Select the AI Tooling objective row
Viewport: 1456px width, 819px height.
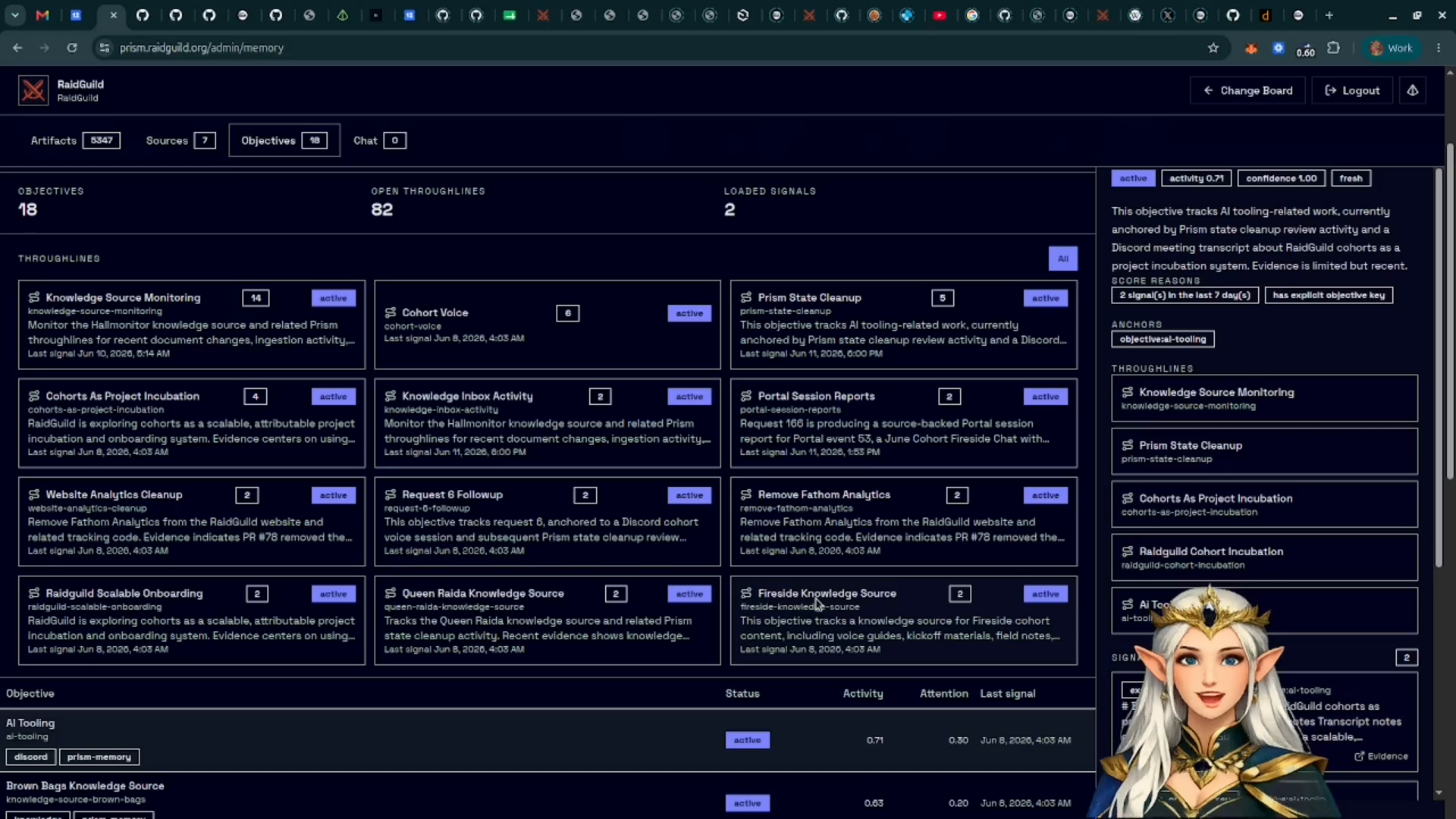(x=548, y=740)
